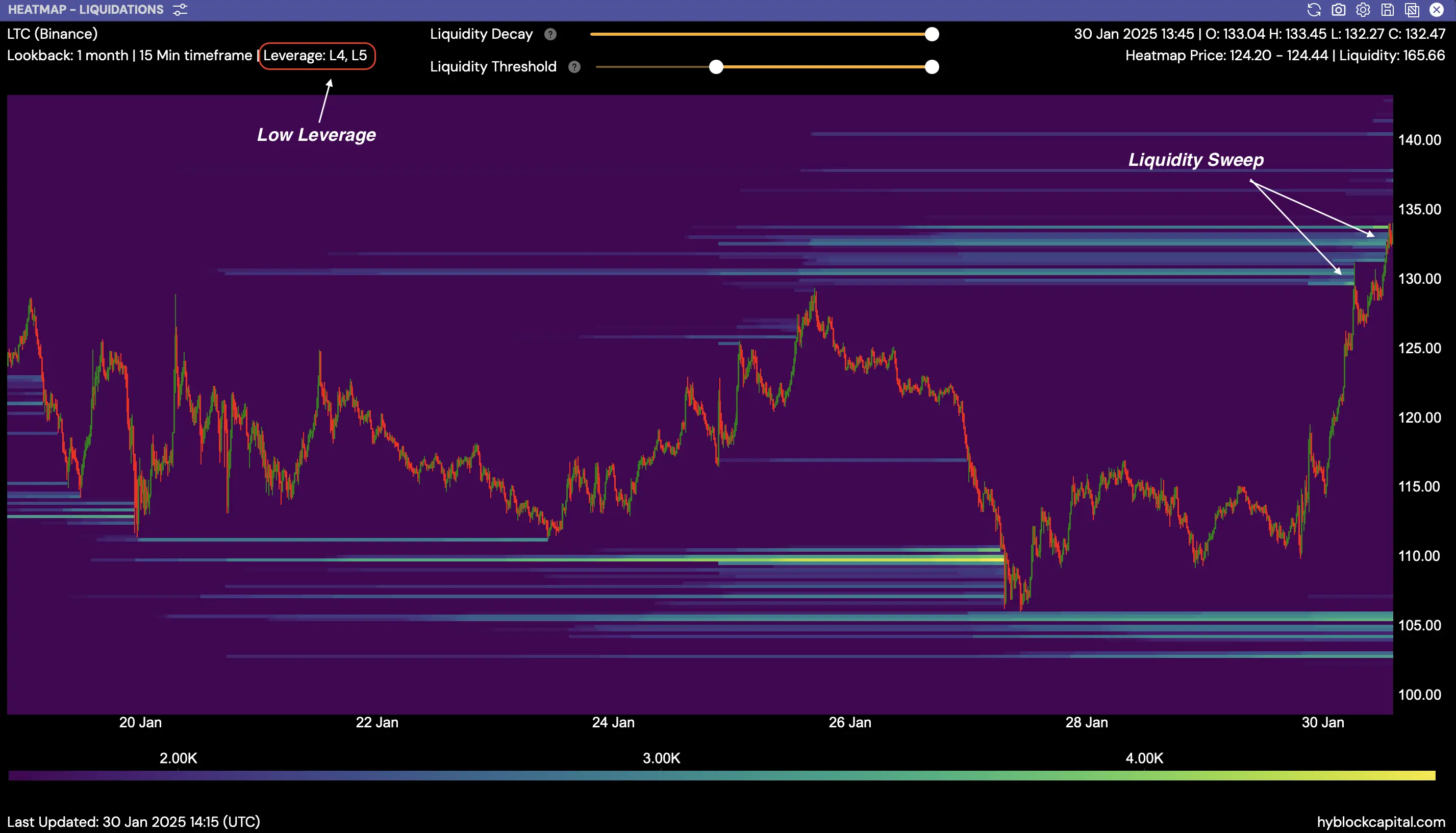Viewport: 1456px width, 833px height.
Task: Click the refresh heatmap icon
Action: pyautogui.click(x=1314, y=10)
